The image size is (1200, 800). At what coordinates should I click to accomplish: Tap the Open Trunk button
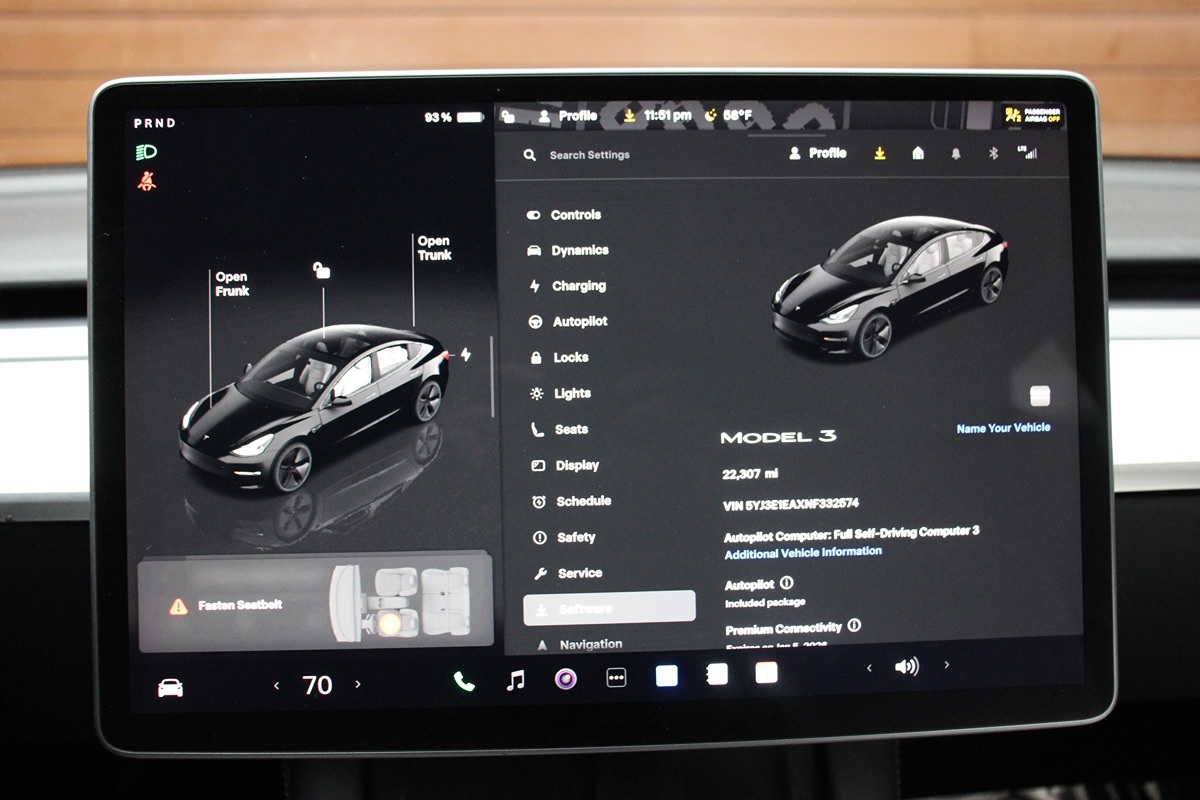point(434,248)
